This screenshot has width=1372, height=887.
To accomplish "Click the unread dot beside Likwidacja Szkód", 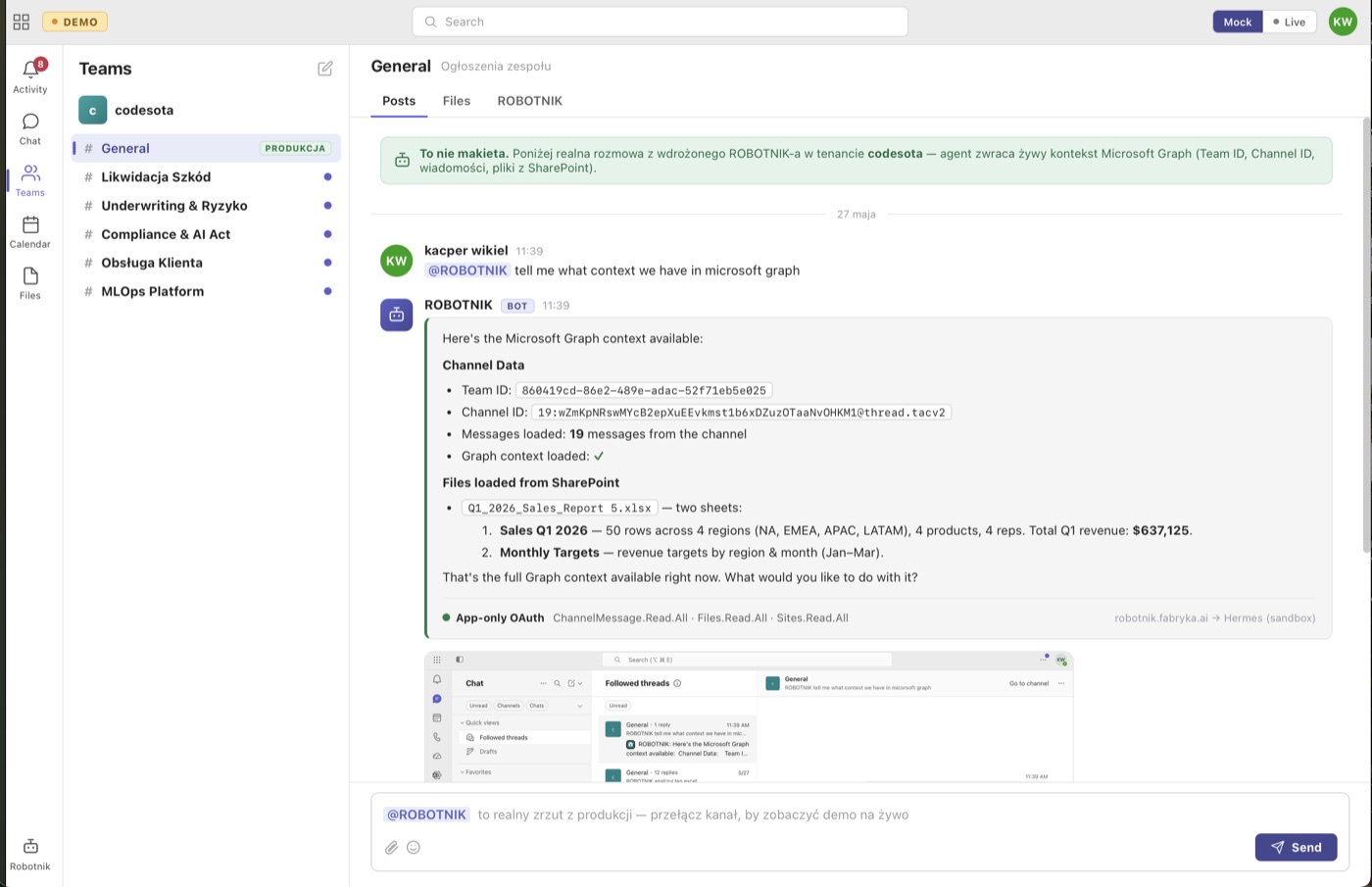I will tap(327, 177).
